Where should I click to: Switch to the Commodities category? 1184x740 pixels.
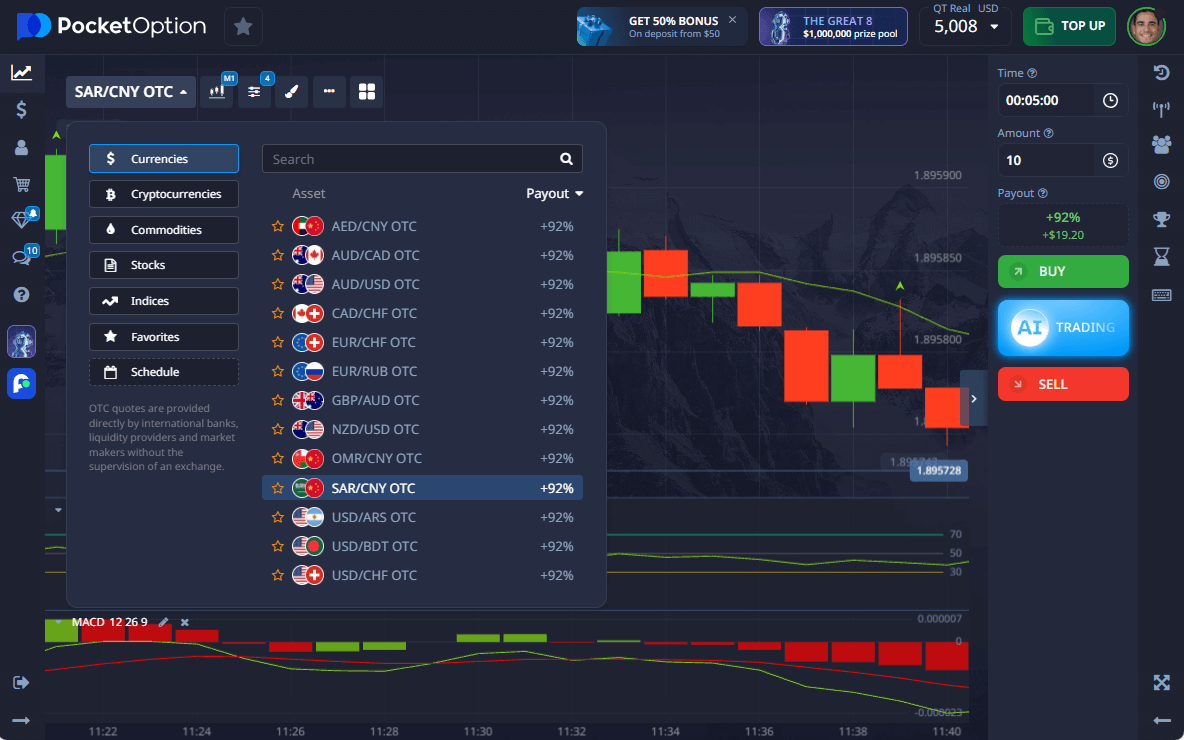[164, 230]
